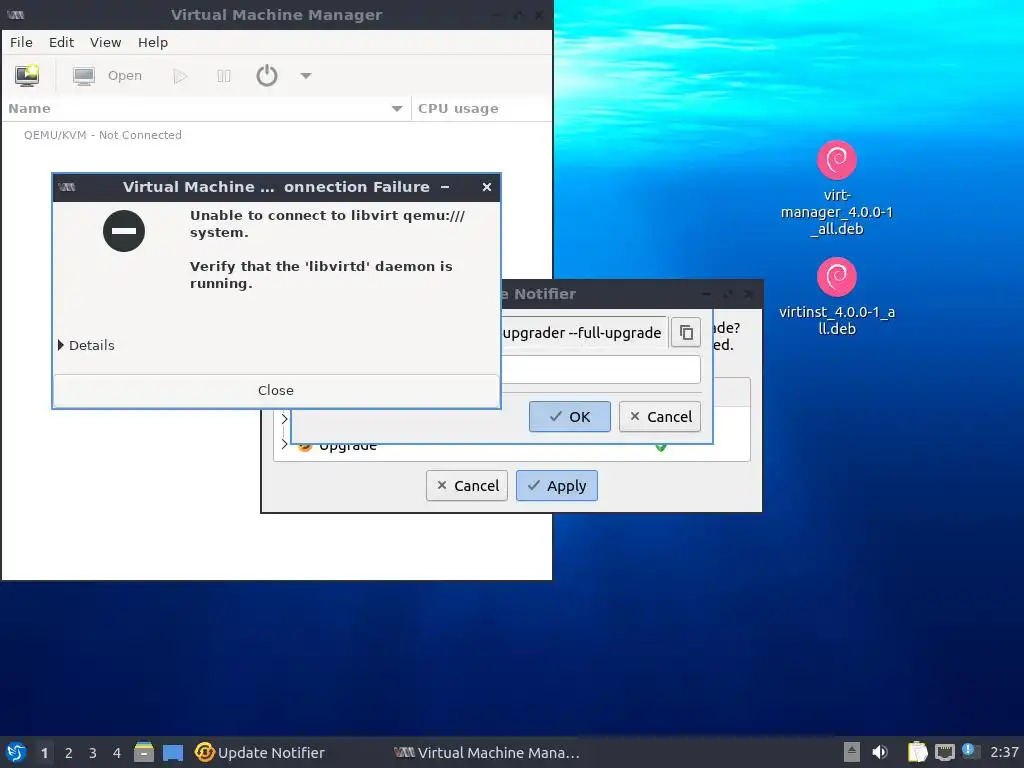
Task: Expand the Upgrade row in Update Notifier
Action: 284,444
